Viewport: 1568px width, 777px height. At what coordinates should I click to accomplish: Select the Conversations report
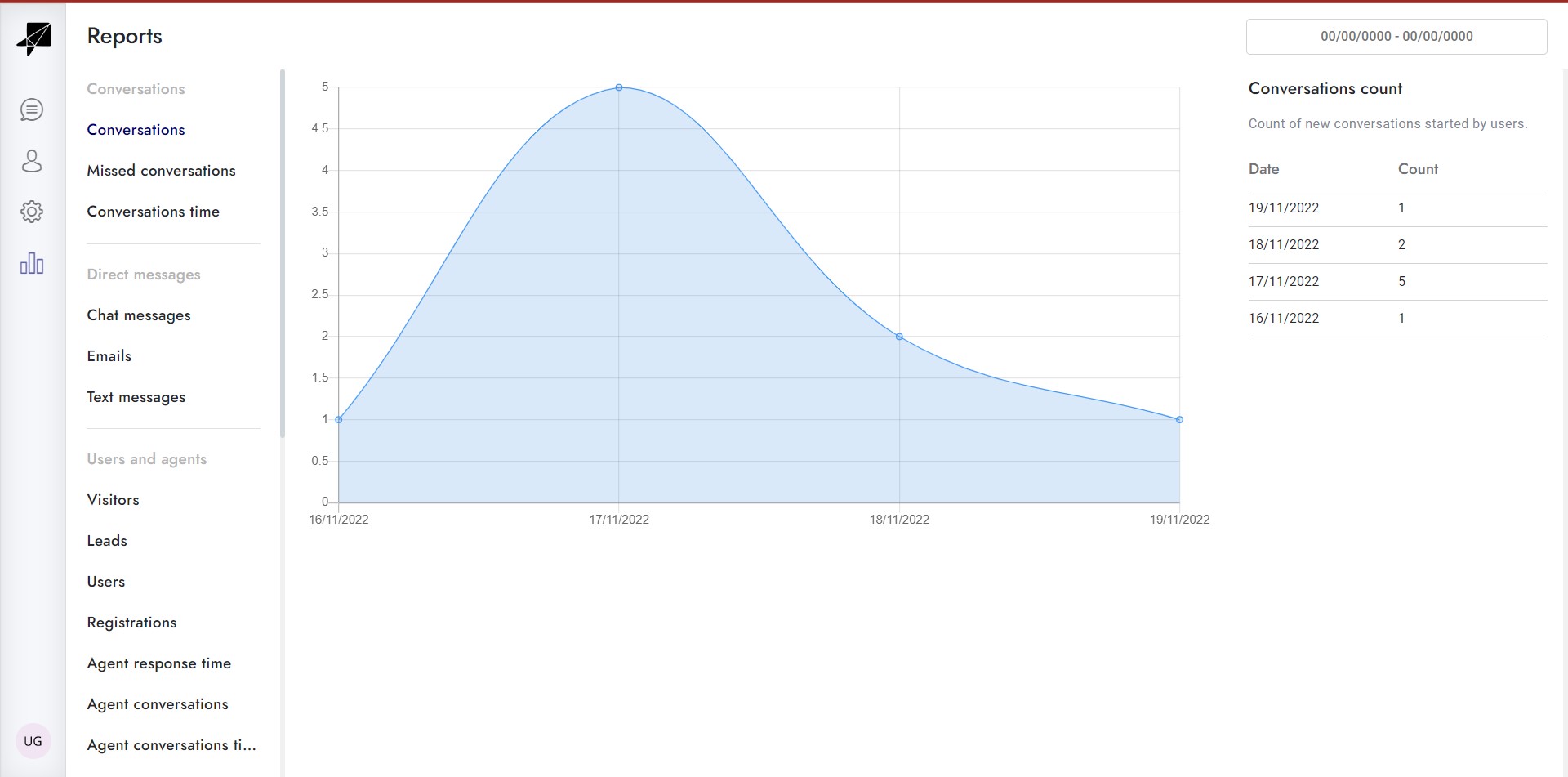136,130
